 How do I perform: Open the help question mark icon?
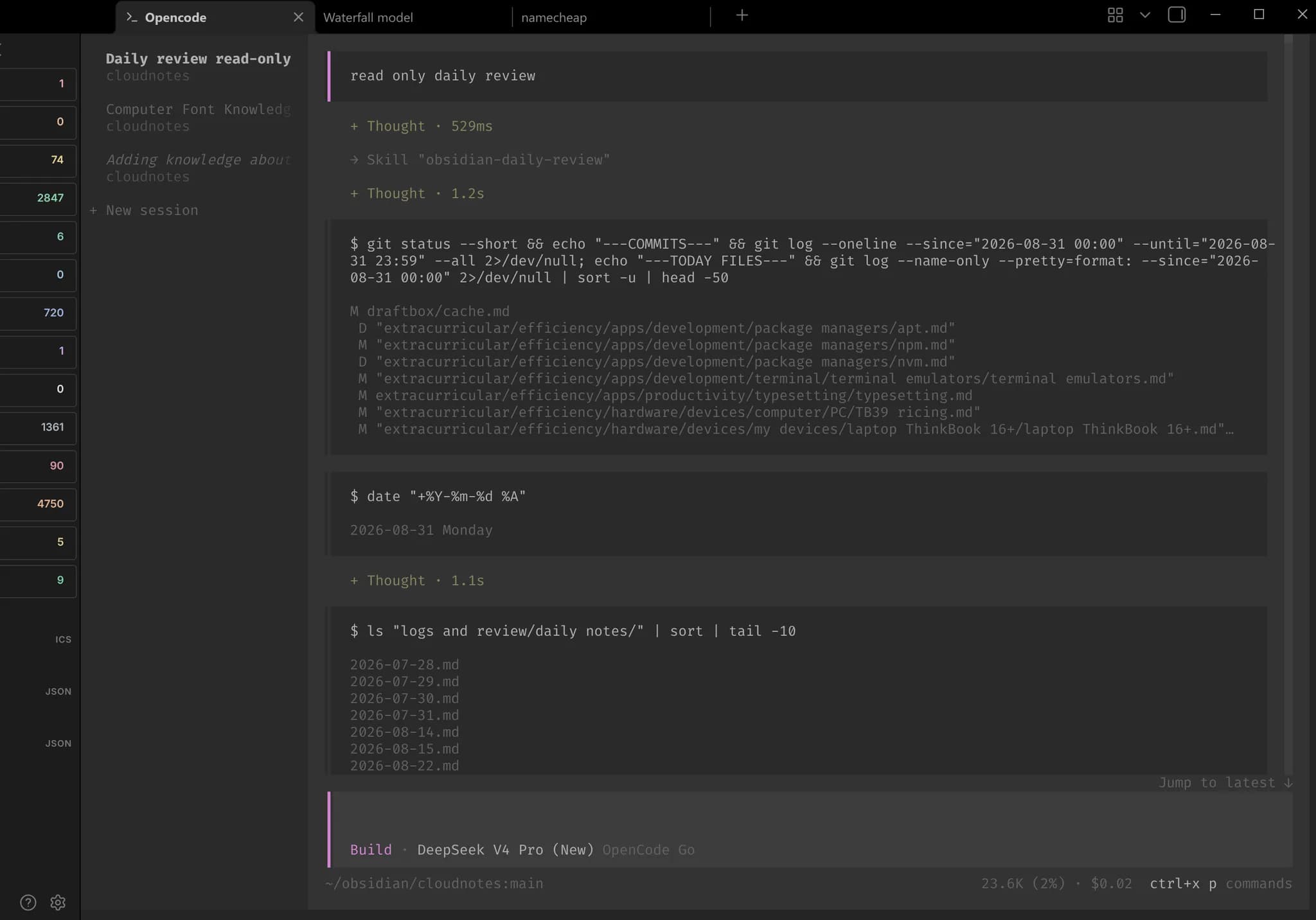(28, 903)
